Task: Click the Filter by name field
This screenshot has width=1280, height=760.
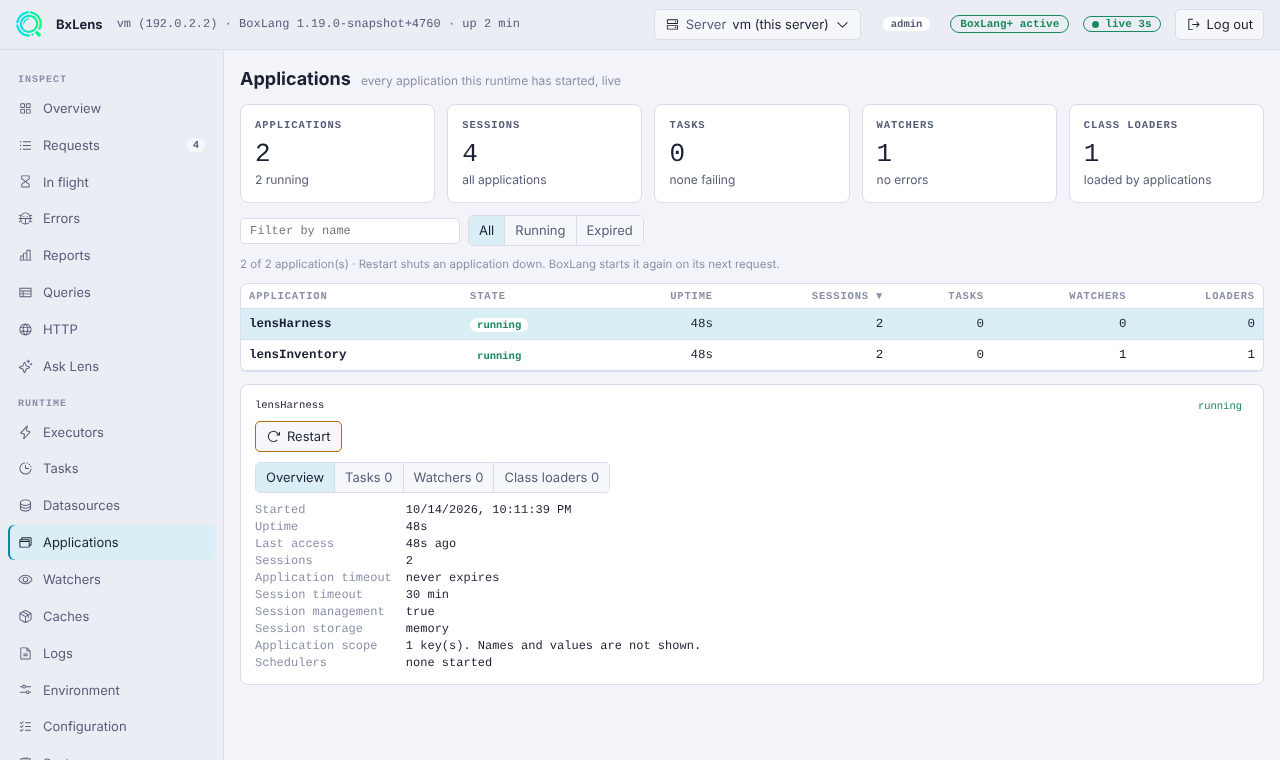Action: 350,230
